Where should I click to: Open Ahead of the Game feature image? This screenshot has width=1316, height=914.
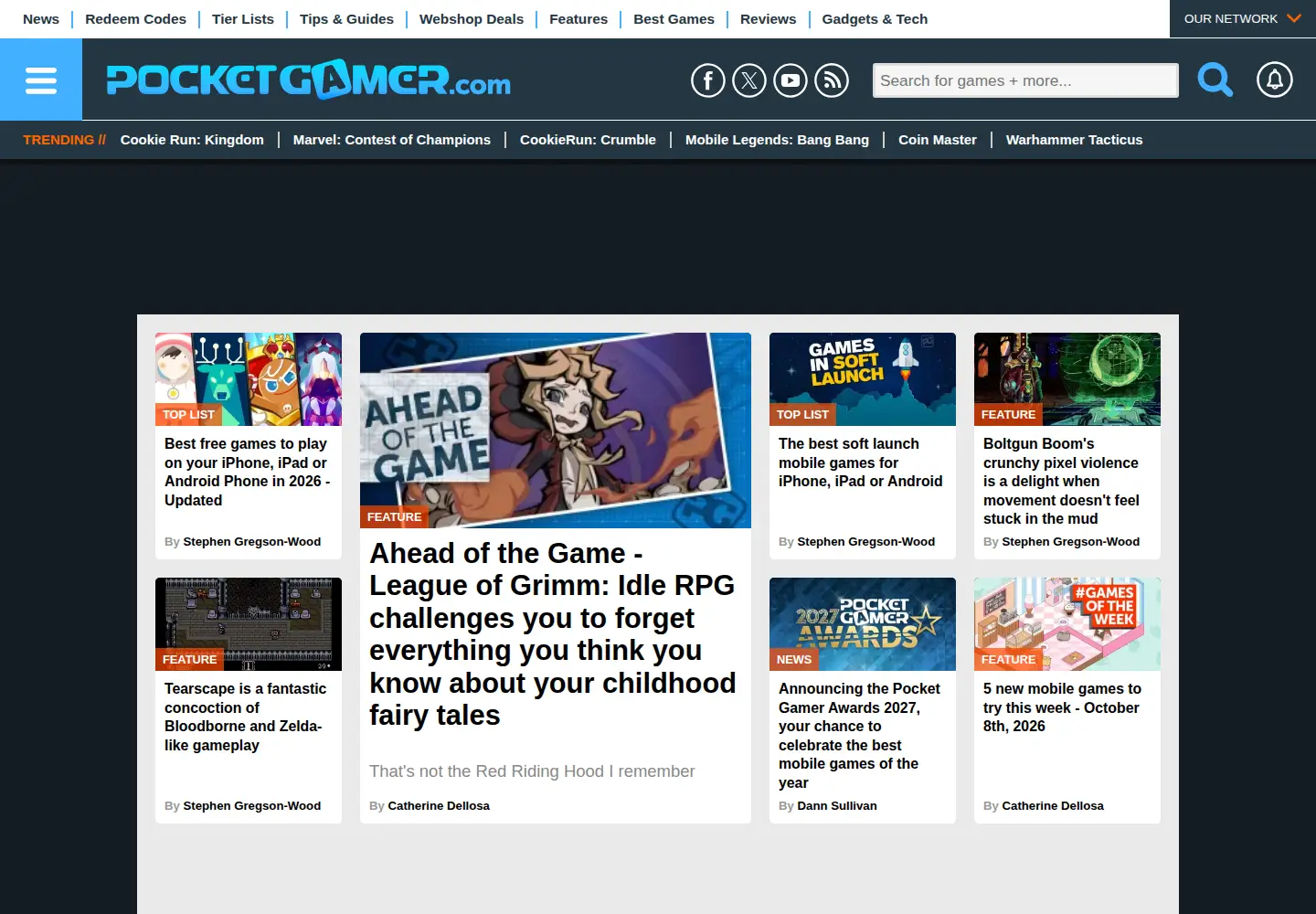click(x=556, y=430)
